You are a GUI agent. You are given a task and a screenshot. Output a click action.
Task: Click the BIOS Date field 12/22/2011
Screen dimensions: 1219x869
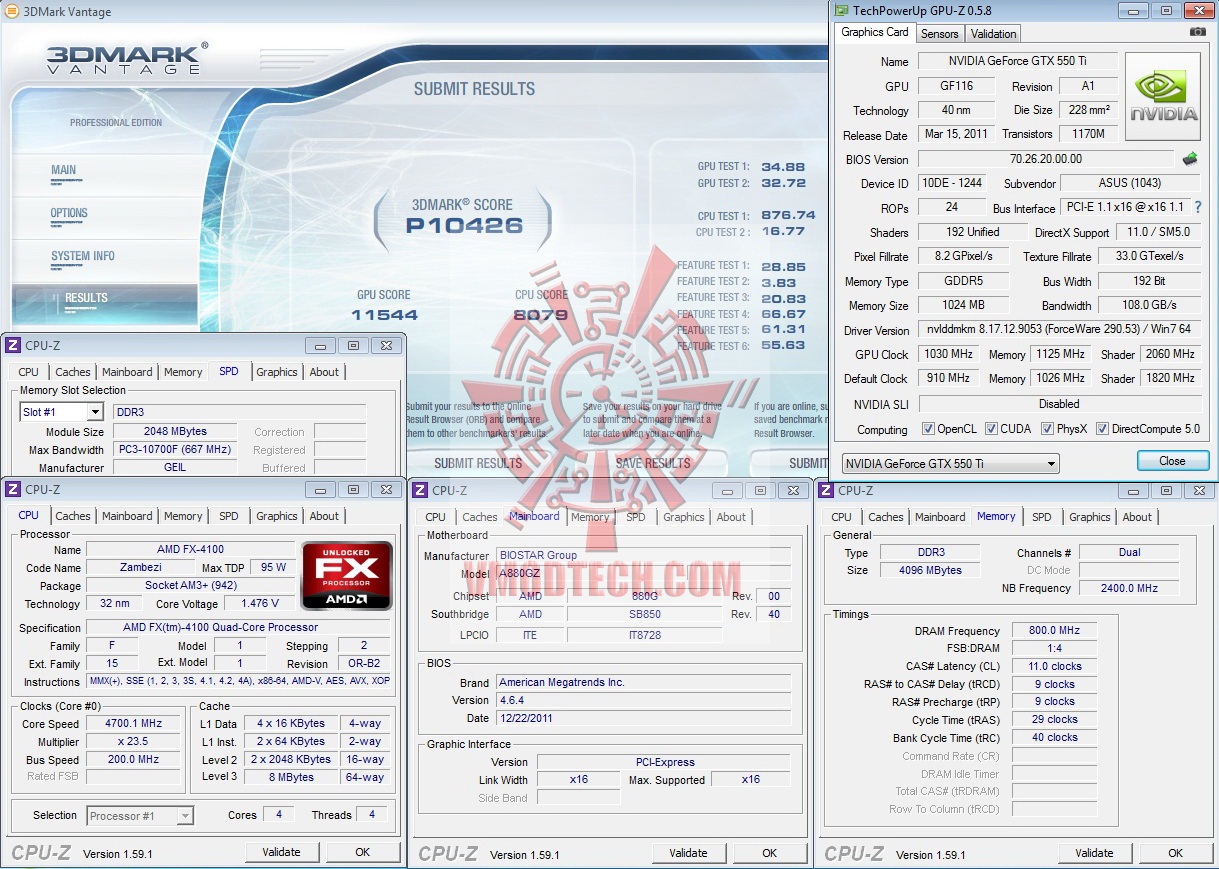[644, 718]
